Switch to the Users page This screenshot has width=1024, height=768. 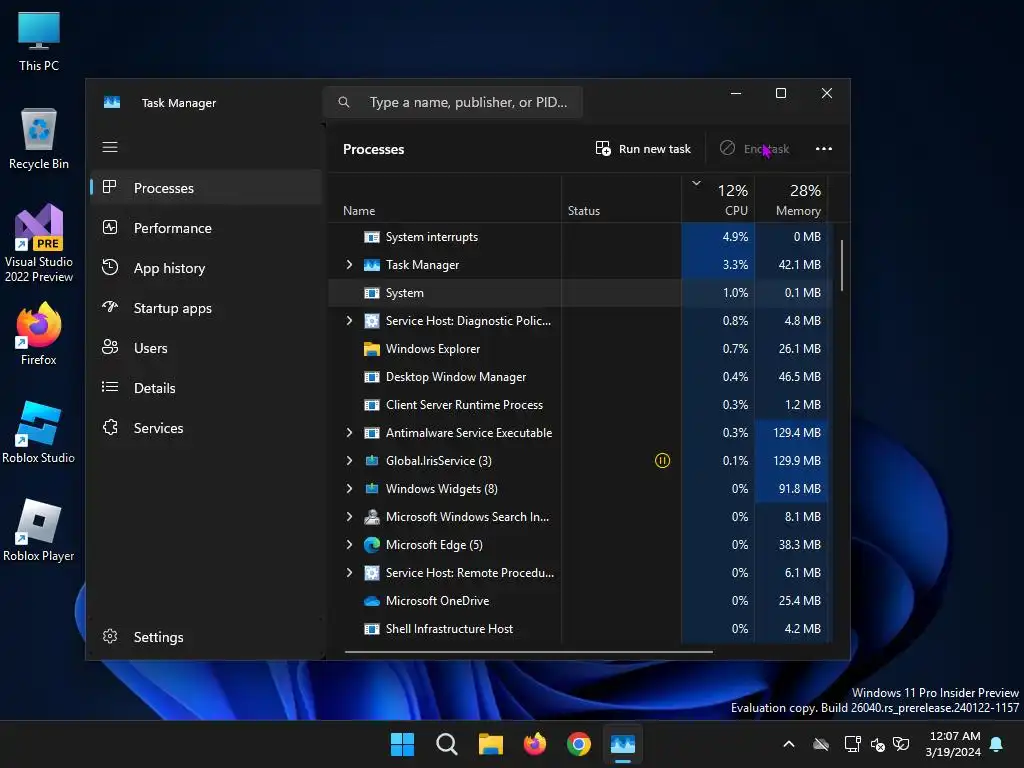[206, 348]
